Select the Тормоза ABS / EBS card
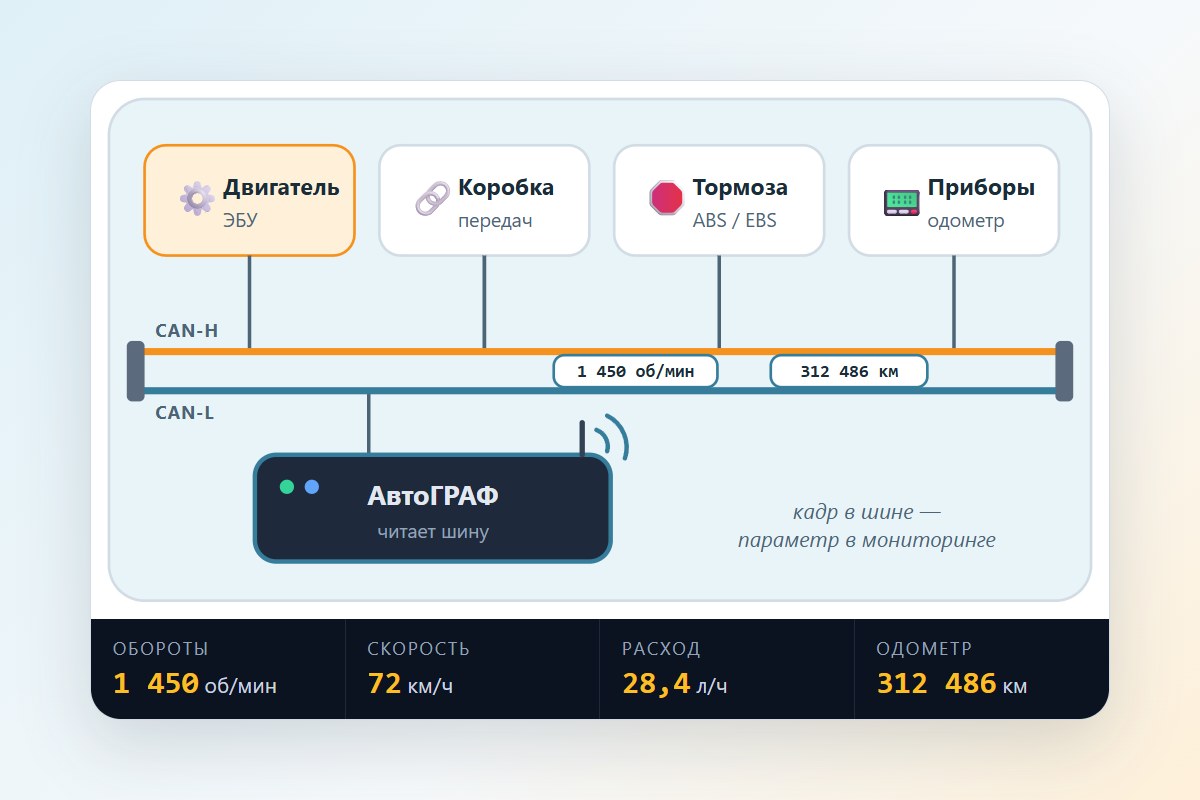 [x=719, y=200]
